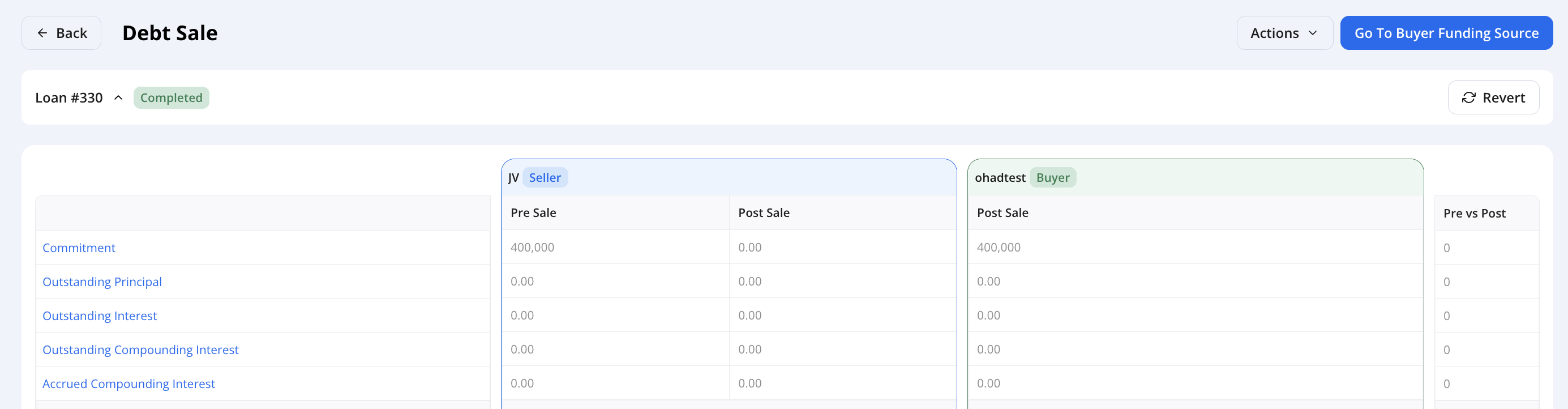This screenshot has width=1568, height=409.
Task: Select seller Pre Sale Commitment value 400,000
Action: click(533, 248)
